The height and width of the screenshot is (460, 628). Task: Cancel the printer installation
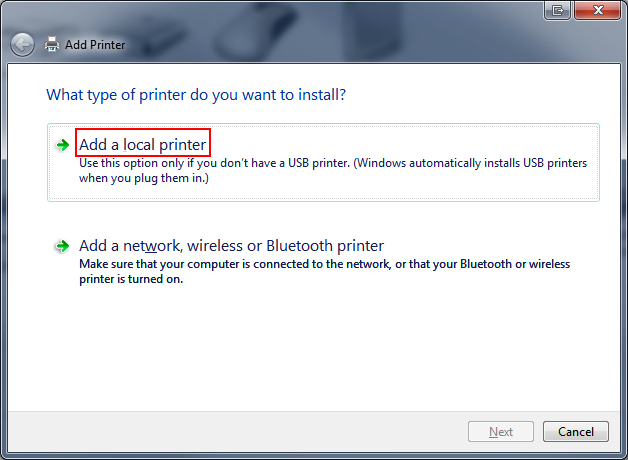[576, 432]
